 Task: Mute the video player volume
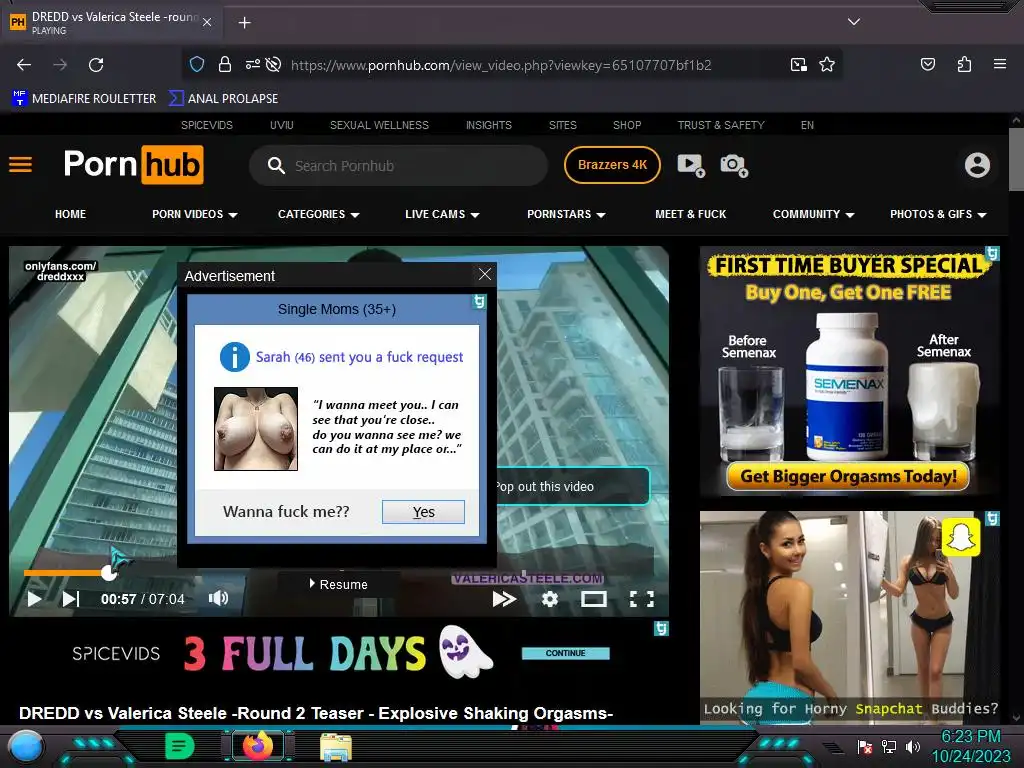pos(218,598)
